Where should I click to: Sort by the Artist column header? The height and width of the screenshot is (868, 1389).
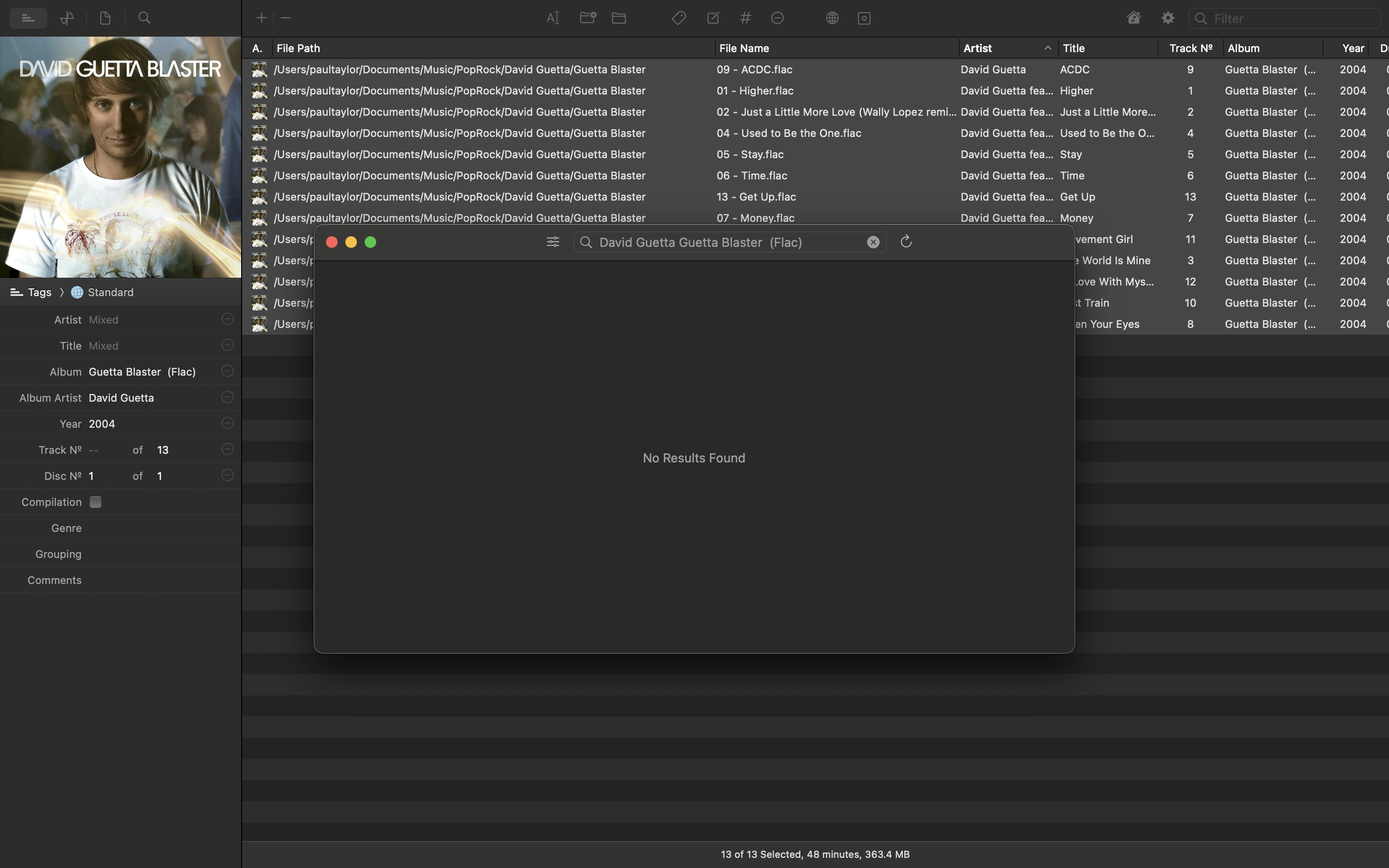[x=1008, y=48]
